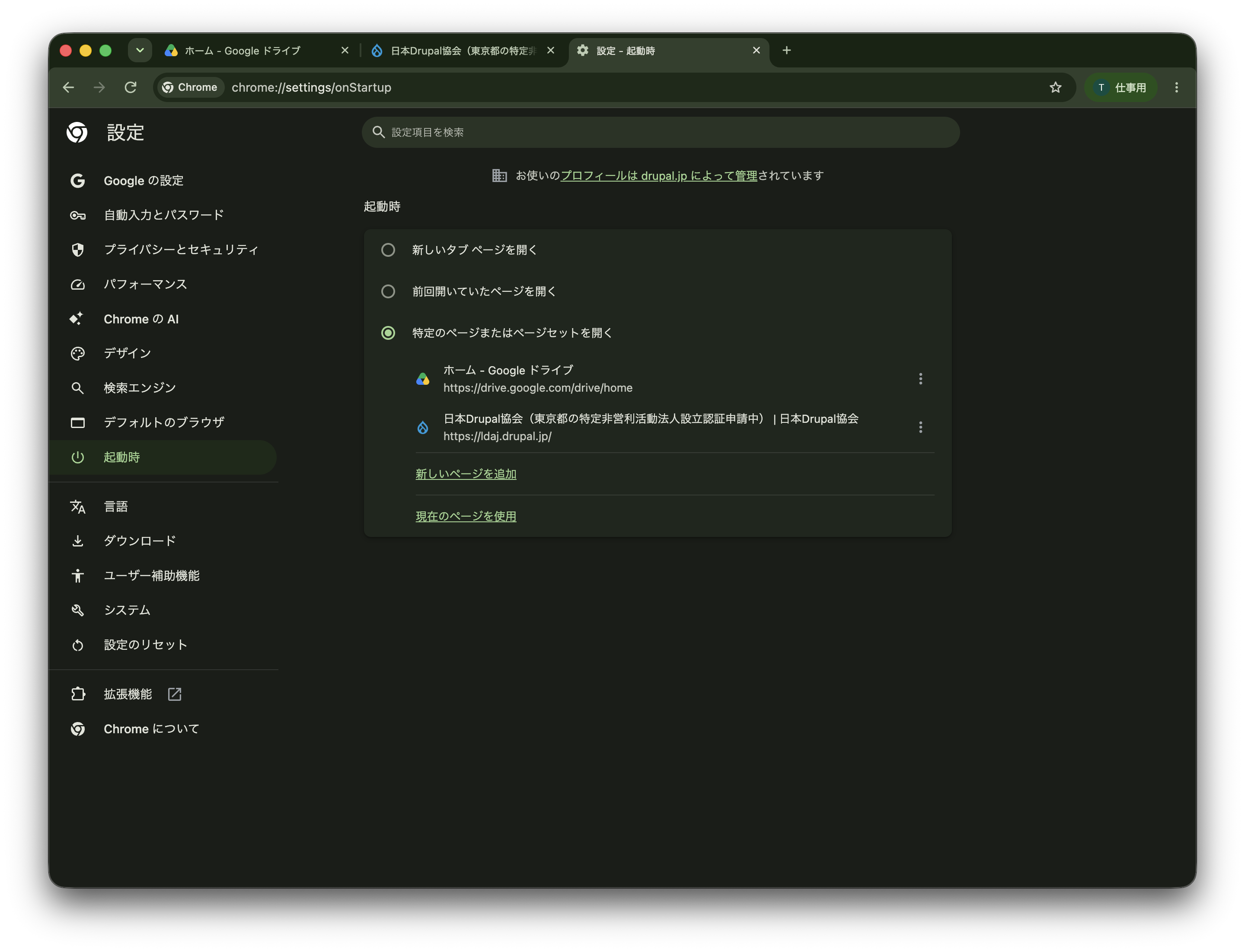Click https://ldaj.drupal.jp/ URL text

coord(497,436)
